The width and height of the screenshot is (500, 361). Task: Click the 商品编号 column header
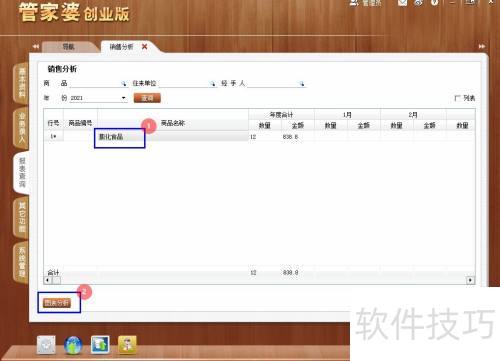80,123
